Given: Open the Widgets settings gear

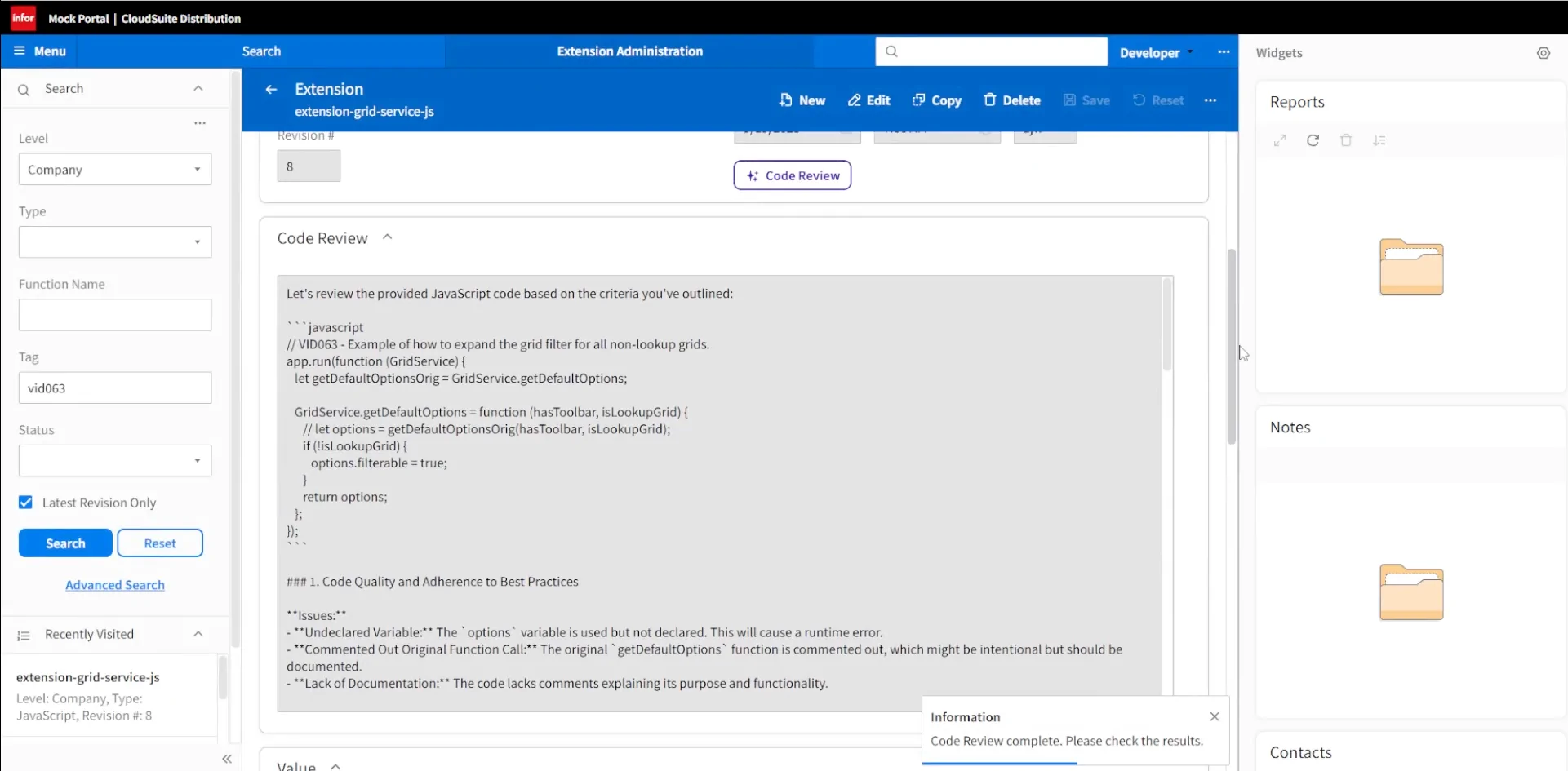Looking at the screenshot, I should click(1544, 53).
